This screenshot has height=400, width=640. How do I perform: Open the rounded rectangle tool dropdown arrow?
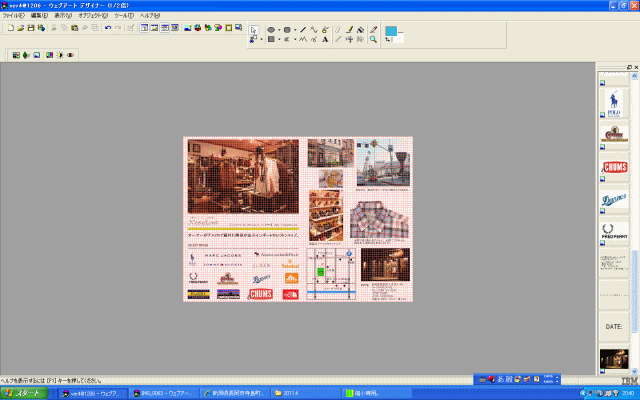click(295, 30)
